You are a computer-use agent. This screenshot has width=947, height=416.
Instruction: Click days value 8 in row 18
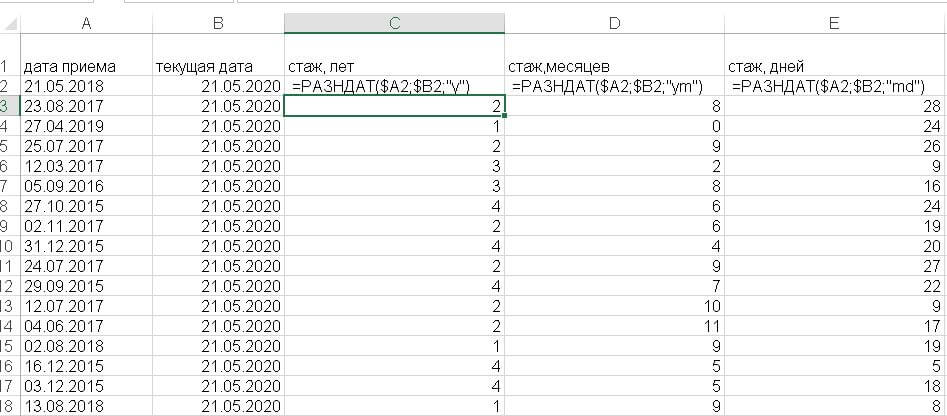[834, 406]
